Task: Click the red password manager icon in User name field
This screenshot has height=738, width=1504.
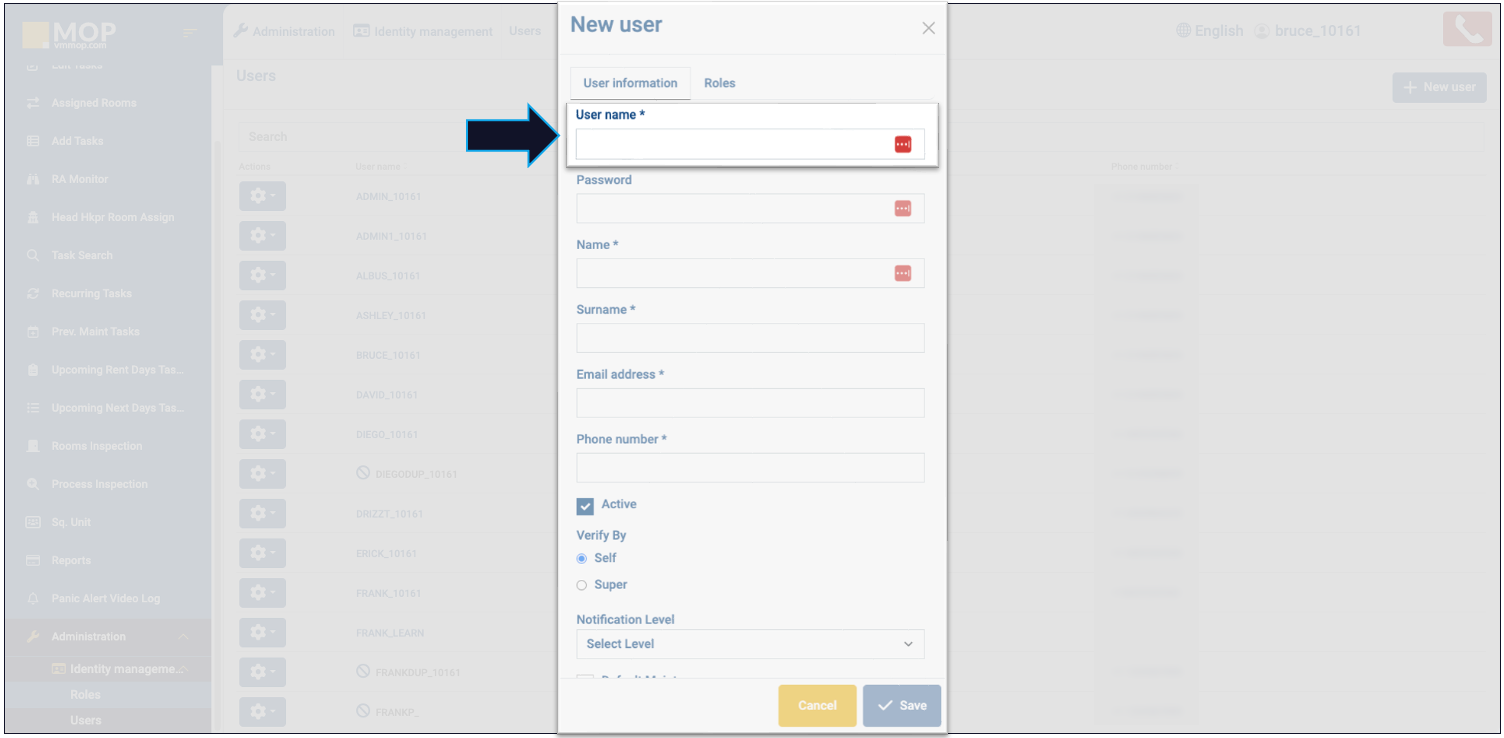Action: point(902,145)
